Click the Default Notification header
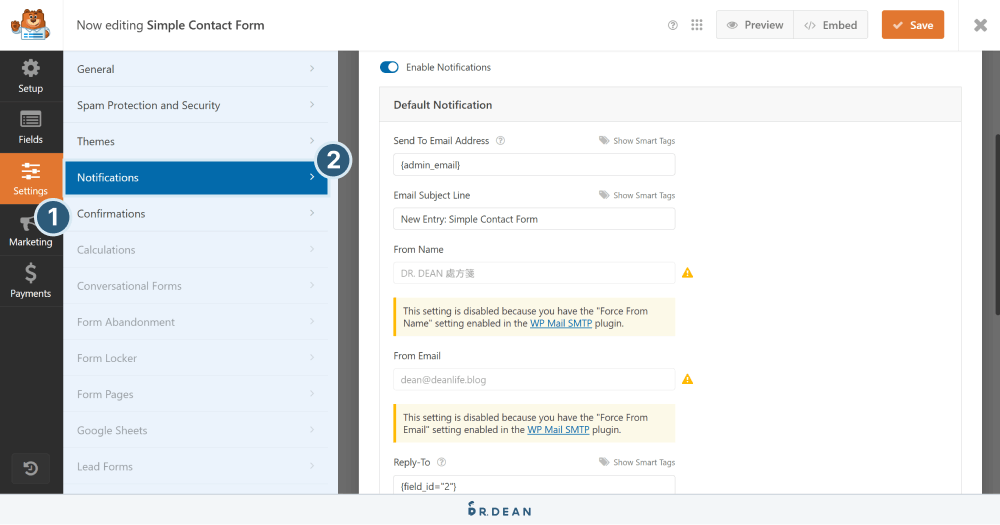The width and height of the screenshot is (1000, 525). 670,105
